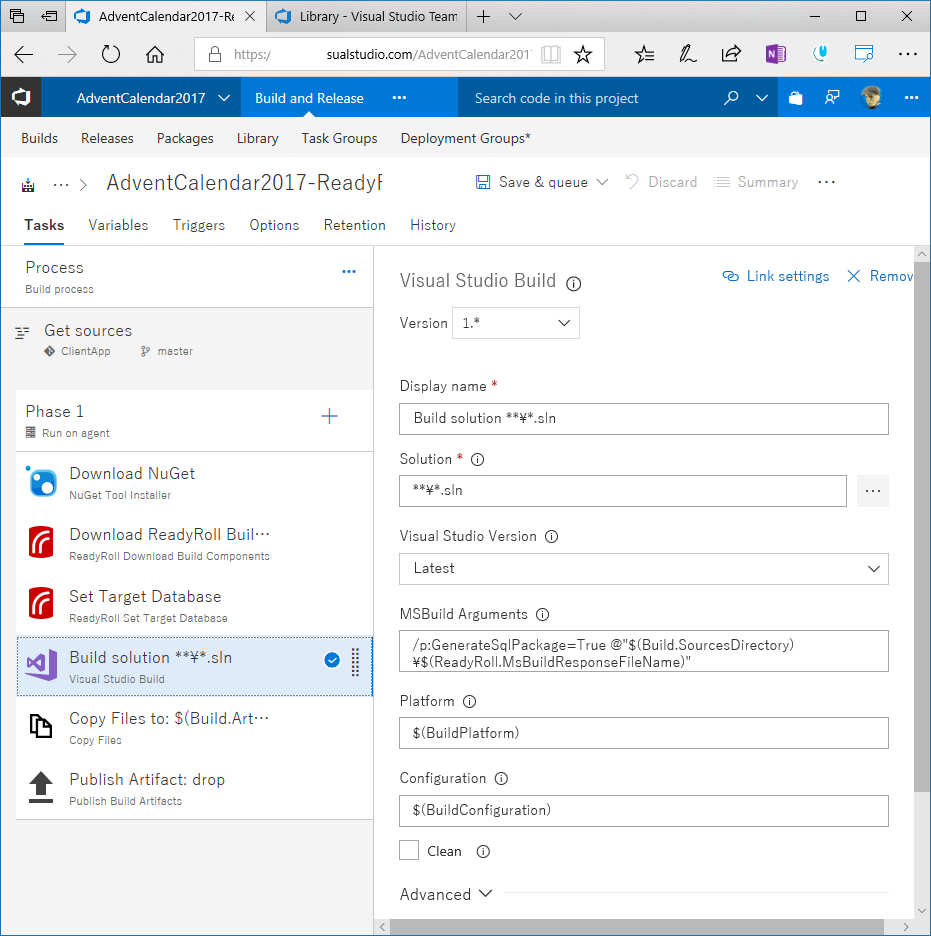The image size is (931, 936).
Task: Open web notes pen icon
Action: (688, 55)
